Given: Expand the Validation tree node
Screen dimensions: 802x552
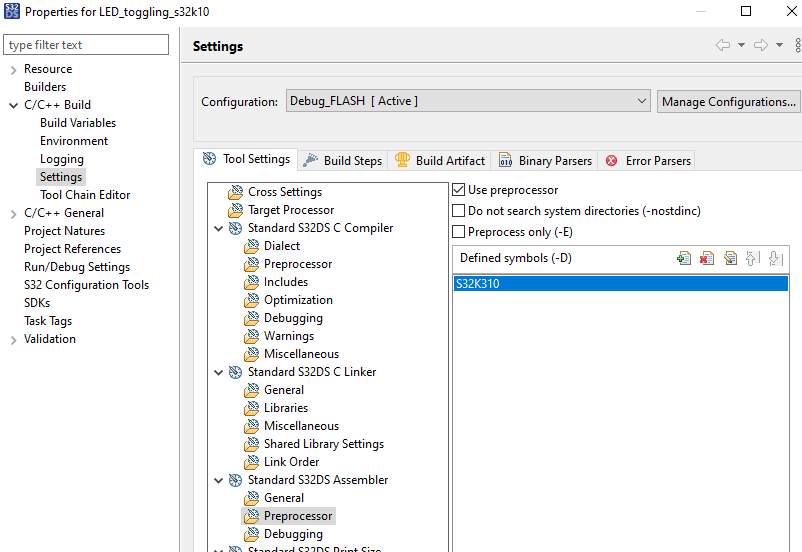Looking at the screenshot, I should (x=13, y=340).
